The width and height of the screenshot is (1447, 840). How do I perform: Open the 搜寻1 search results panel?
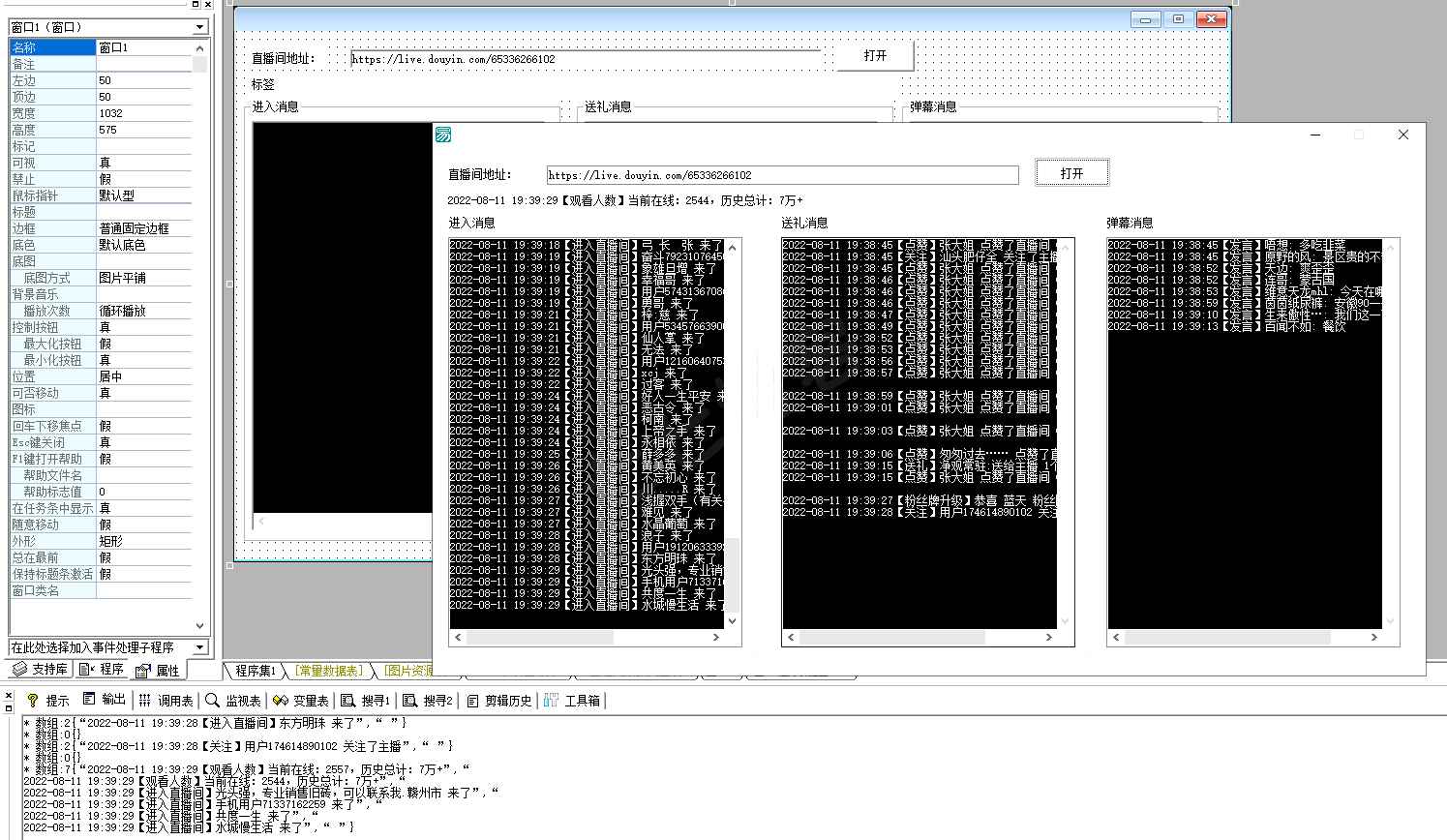pyautogui.click(x=366, y=700)
